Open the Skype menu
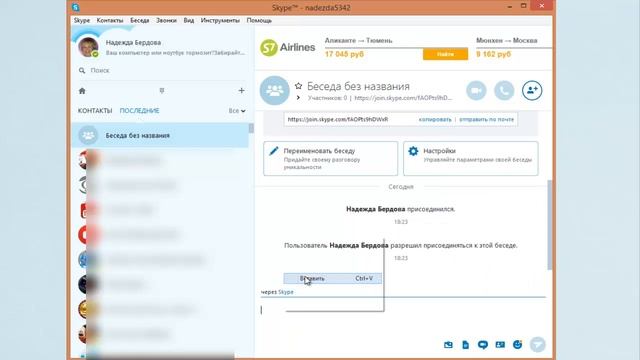This screenshot has height=360, width=640. (x=82, y=20)
